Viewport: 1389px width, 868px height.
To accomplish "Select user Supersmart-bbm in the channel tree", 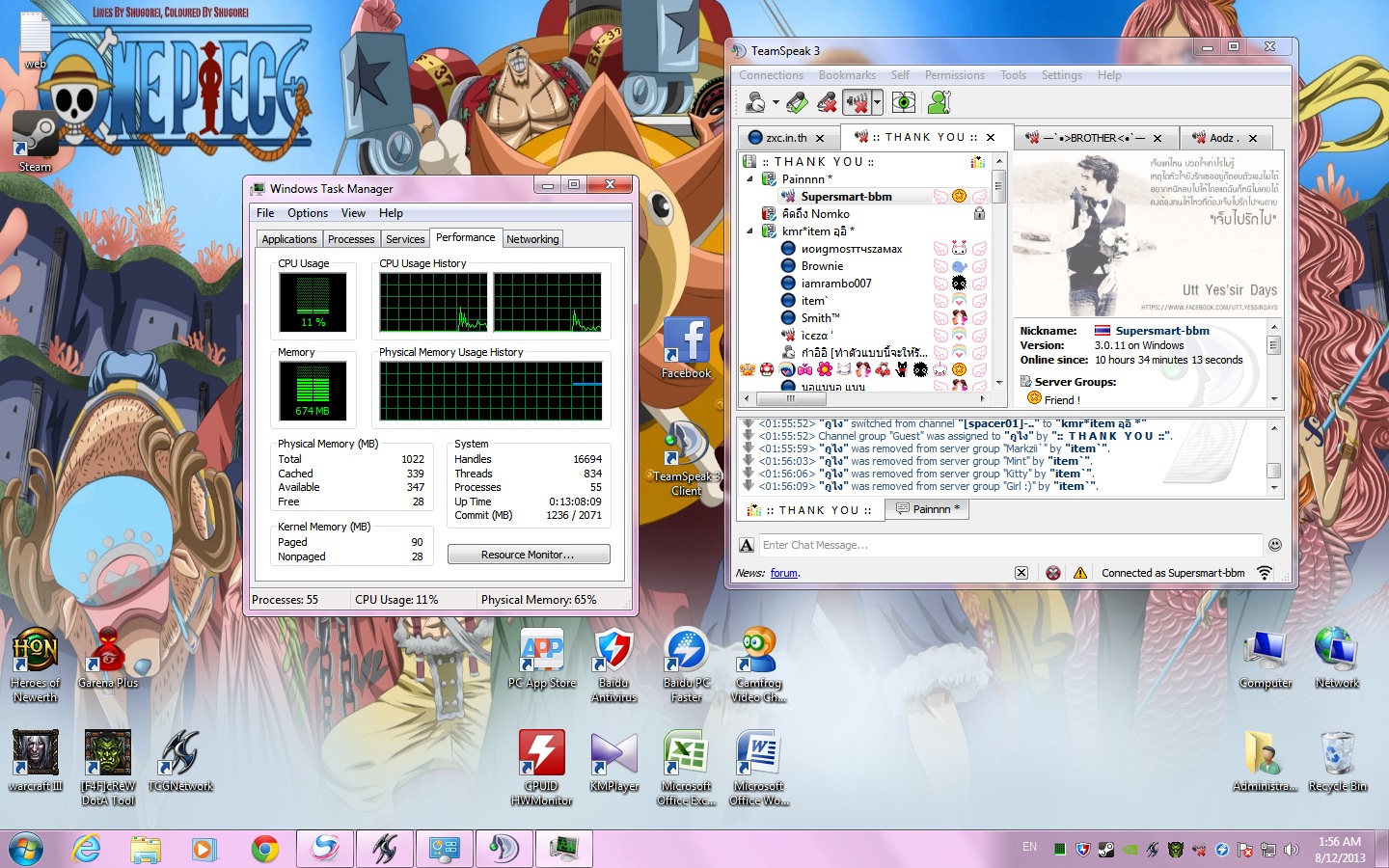I will (846, 196).
